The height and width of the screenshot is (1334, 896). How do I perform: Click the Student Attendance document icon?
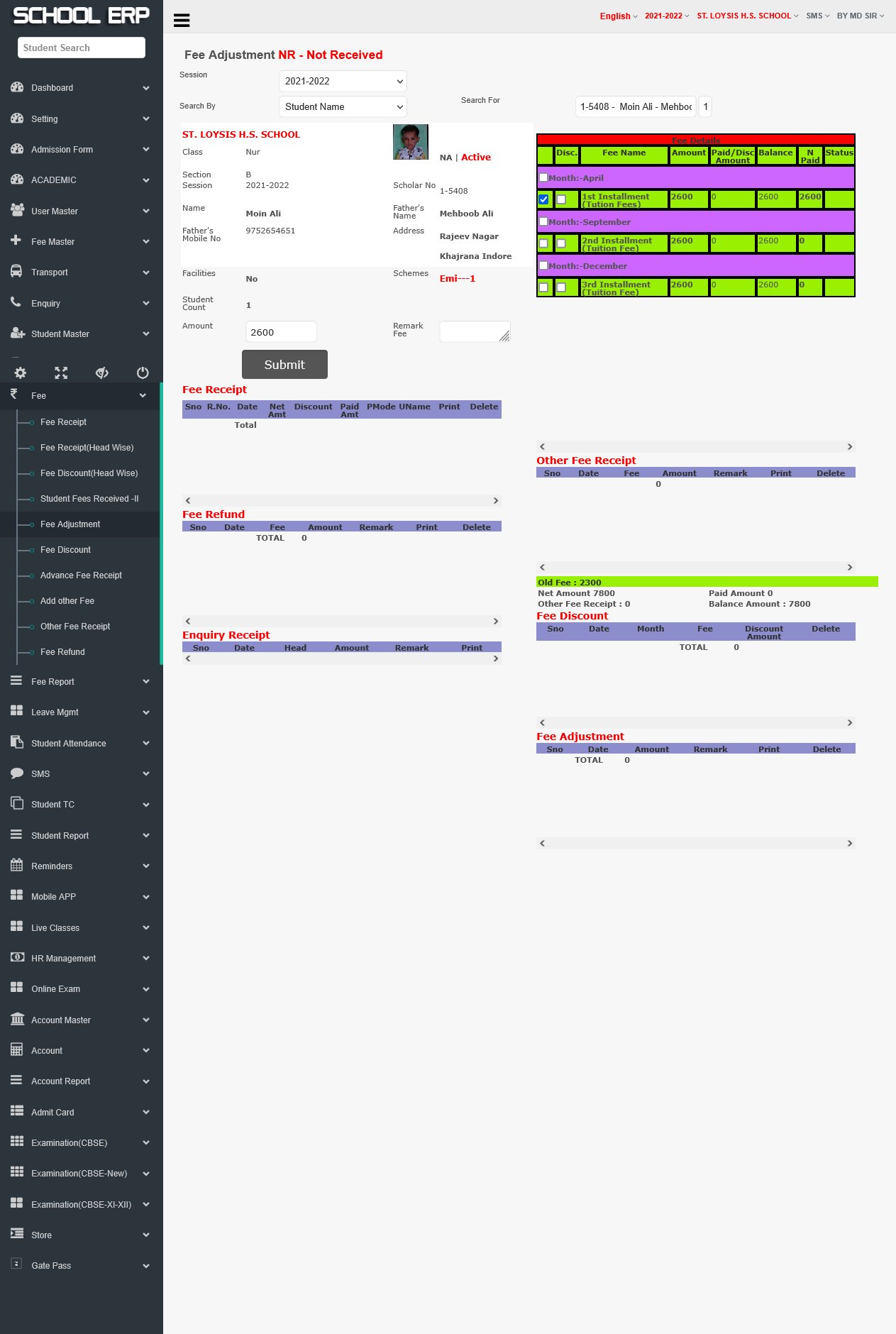click(17, 742)
